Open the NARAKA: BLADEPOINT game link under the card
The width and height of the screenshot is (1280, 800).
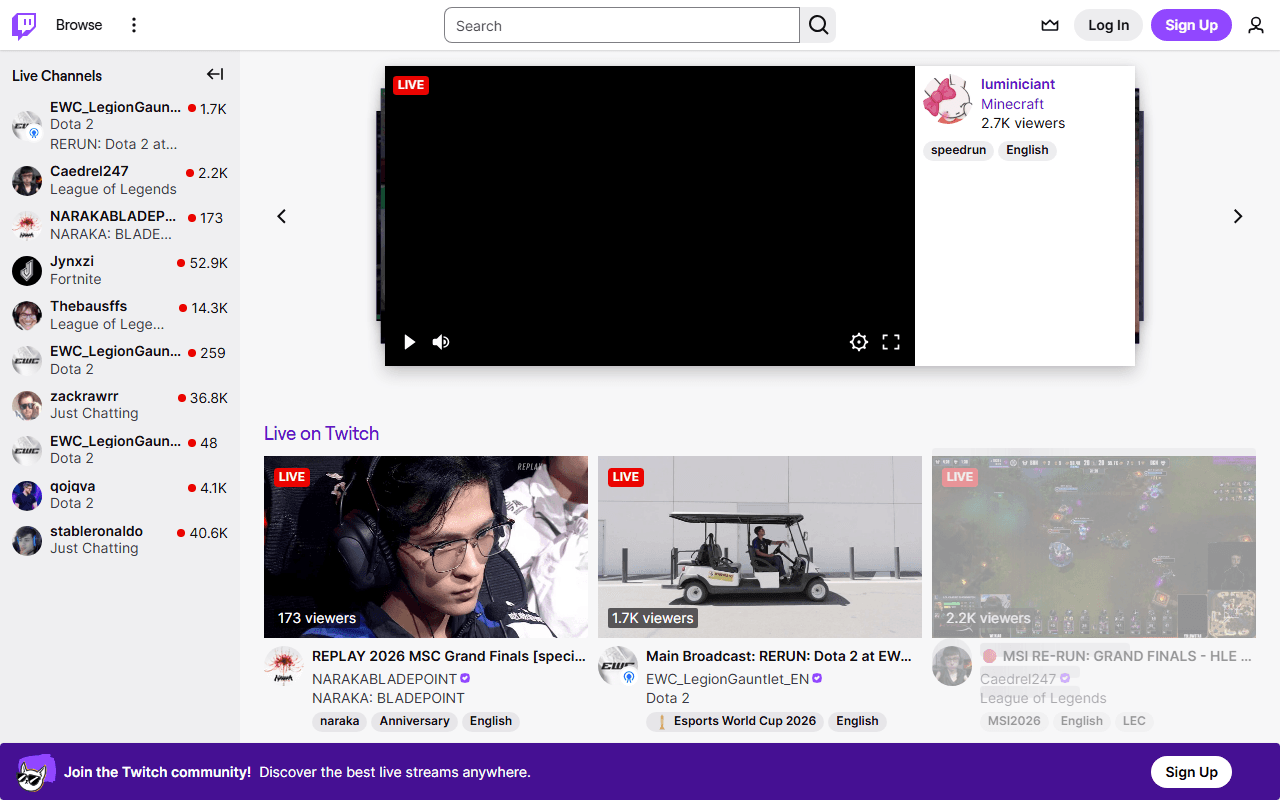388,698
